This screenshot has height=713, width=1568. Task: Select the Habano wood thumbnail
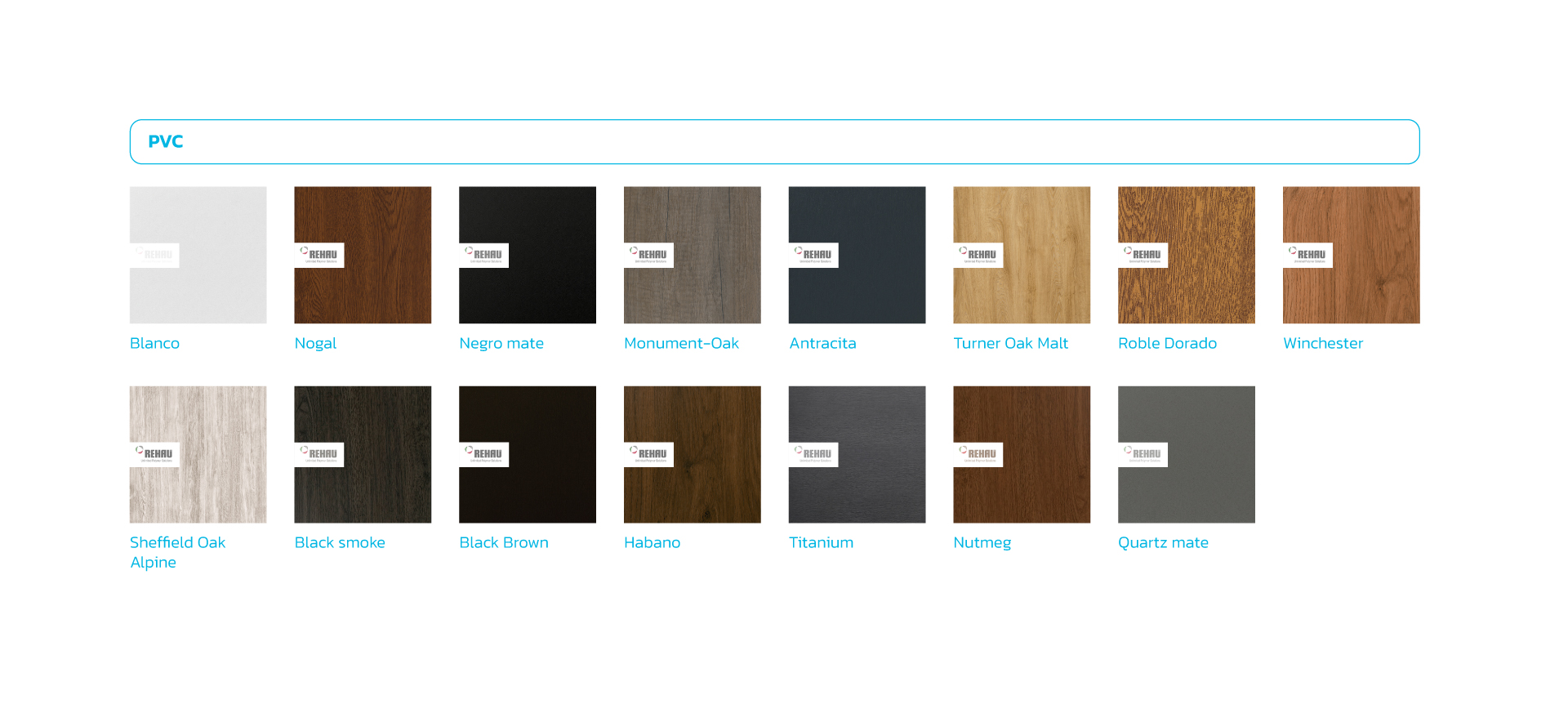tap(693, 455)
